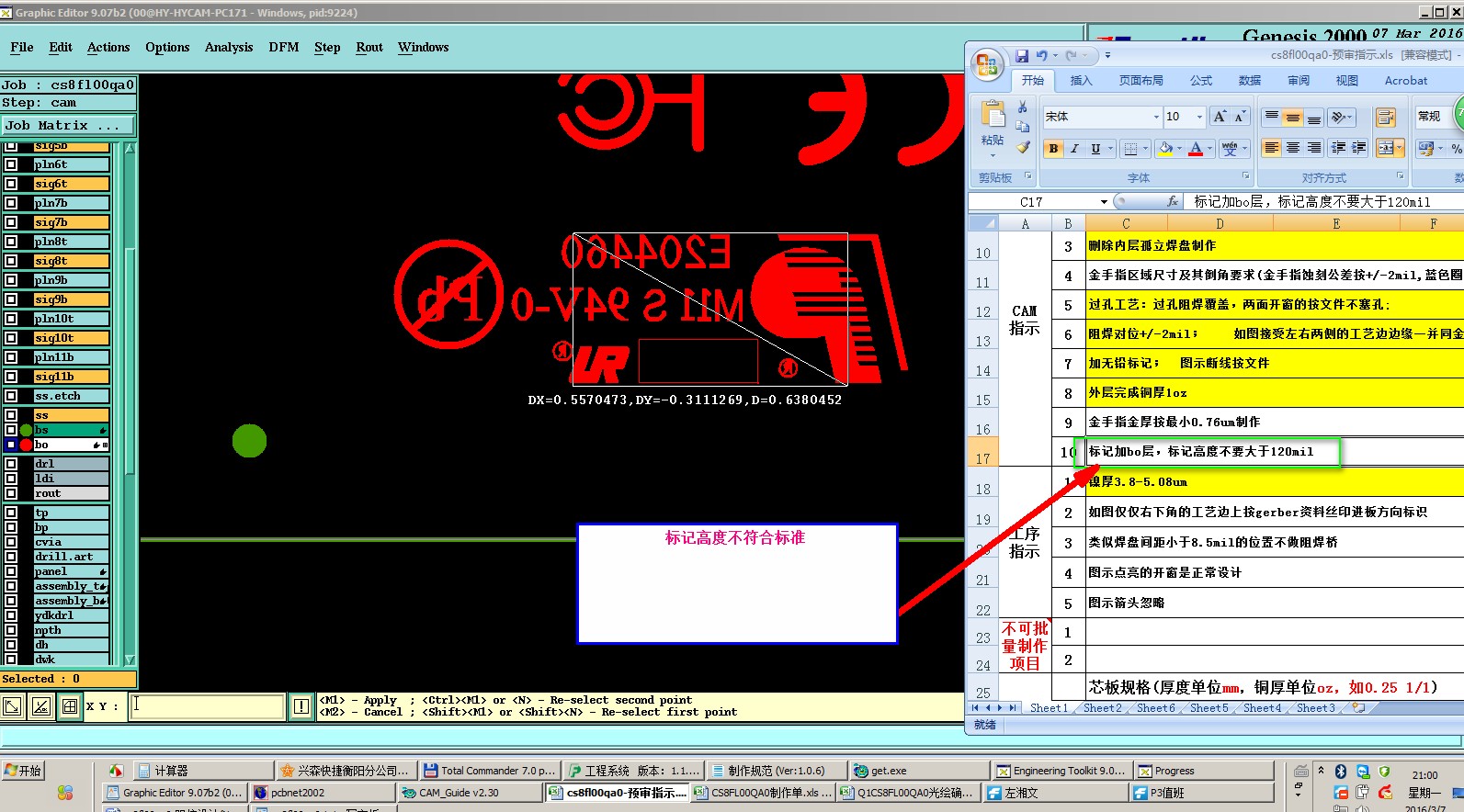Screen dimensions: 1464x812
Task: Click the increase indent icon
Action: (x=1359, y=148)
